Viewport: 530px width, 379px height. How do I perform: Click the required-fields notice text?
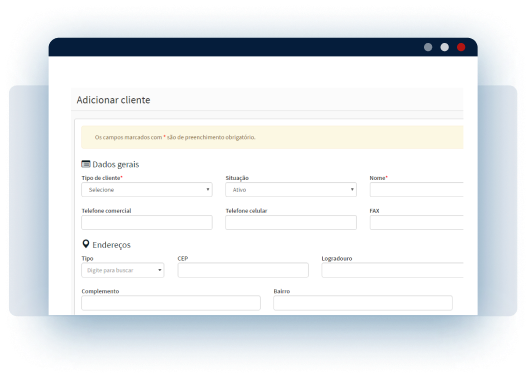[175, 137]
